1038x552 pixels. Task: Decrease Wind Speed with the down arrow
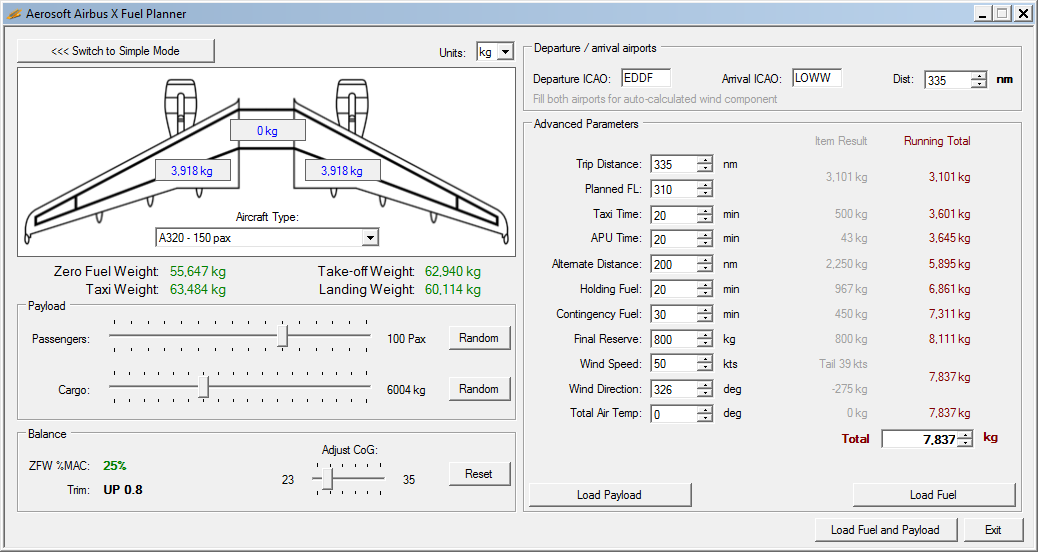(x=704, y=368)
